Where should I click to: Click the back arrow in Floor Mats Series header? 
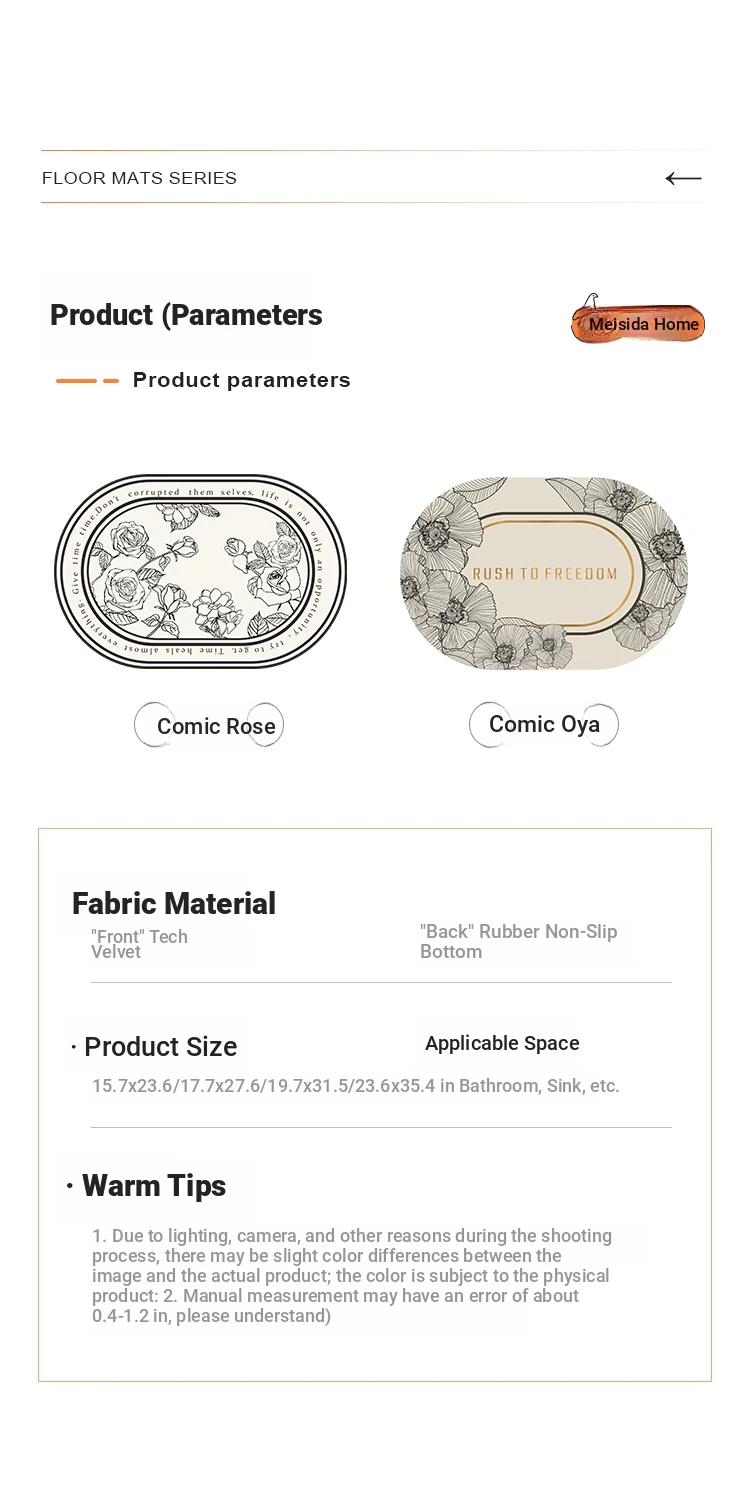click(x=683, y=178)
